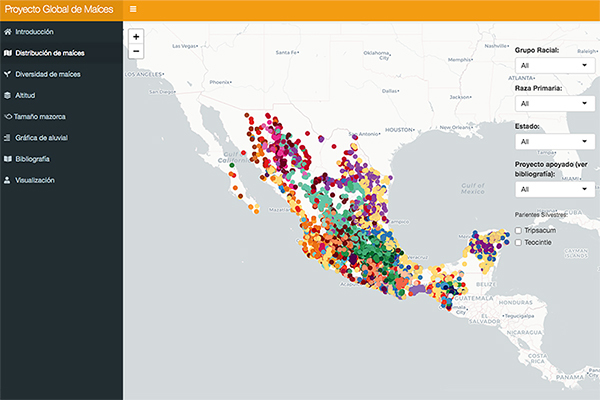Click the 'PANAMA' map label
Viewport: 600px width, 400px height.
(x=570, y=377)
